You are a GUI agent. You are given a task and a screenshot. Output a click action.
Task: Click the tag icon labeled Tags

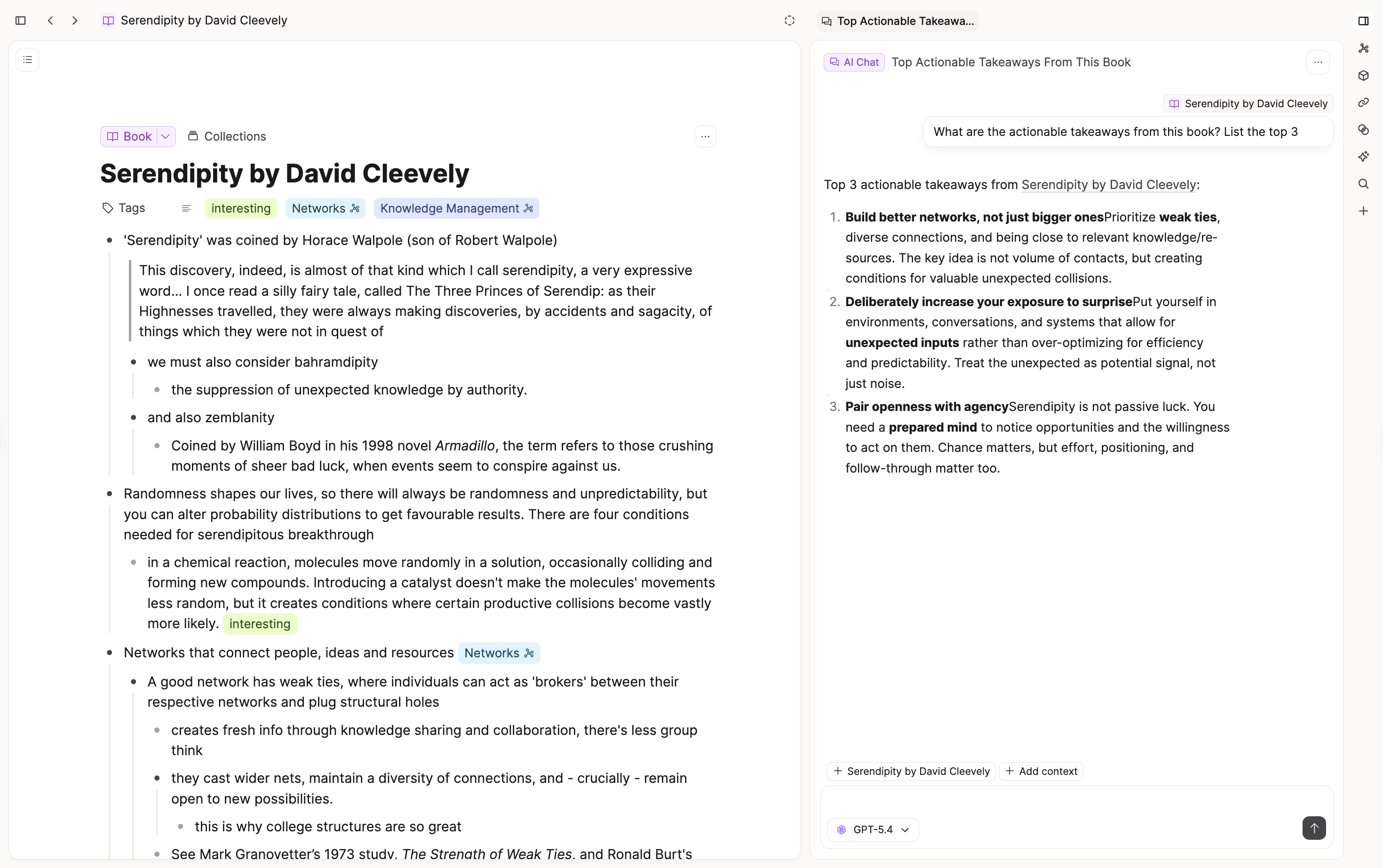pyautogui.click(x=107, y=208)
